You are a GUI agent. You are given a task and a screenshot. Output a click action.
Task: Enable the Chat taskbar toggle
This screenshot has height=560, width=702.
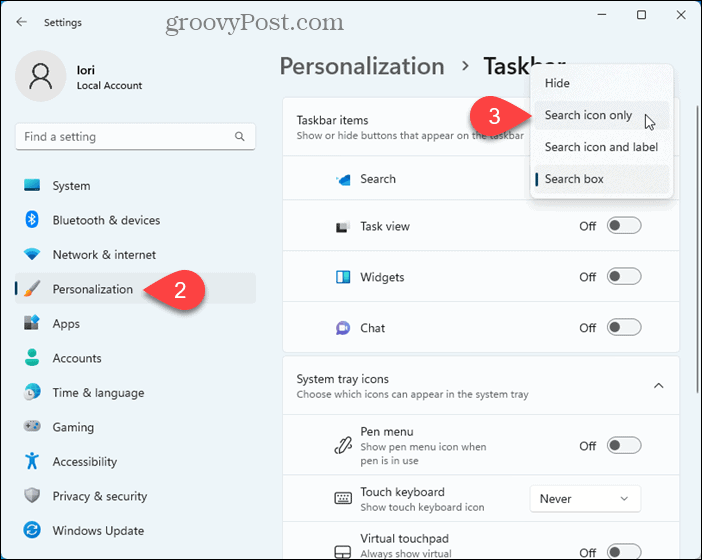click(624, 328)
